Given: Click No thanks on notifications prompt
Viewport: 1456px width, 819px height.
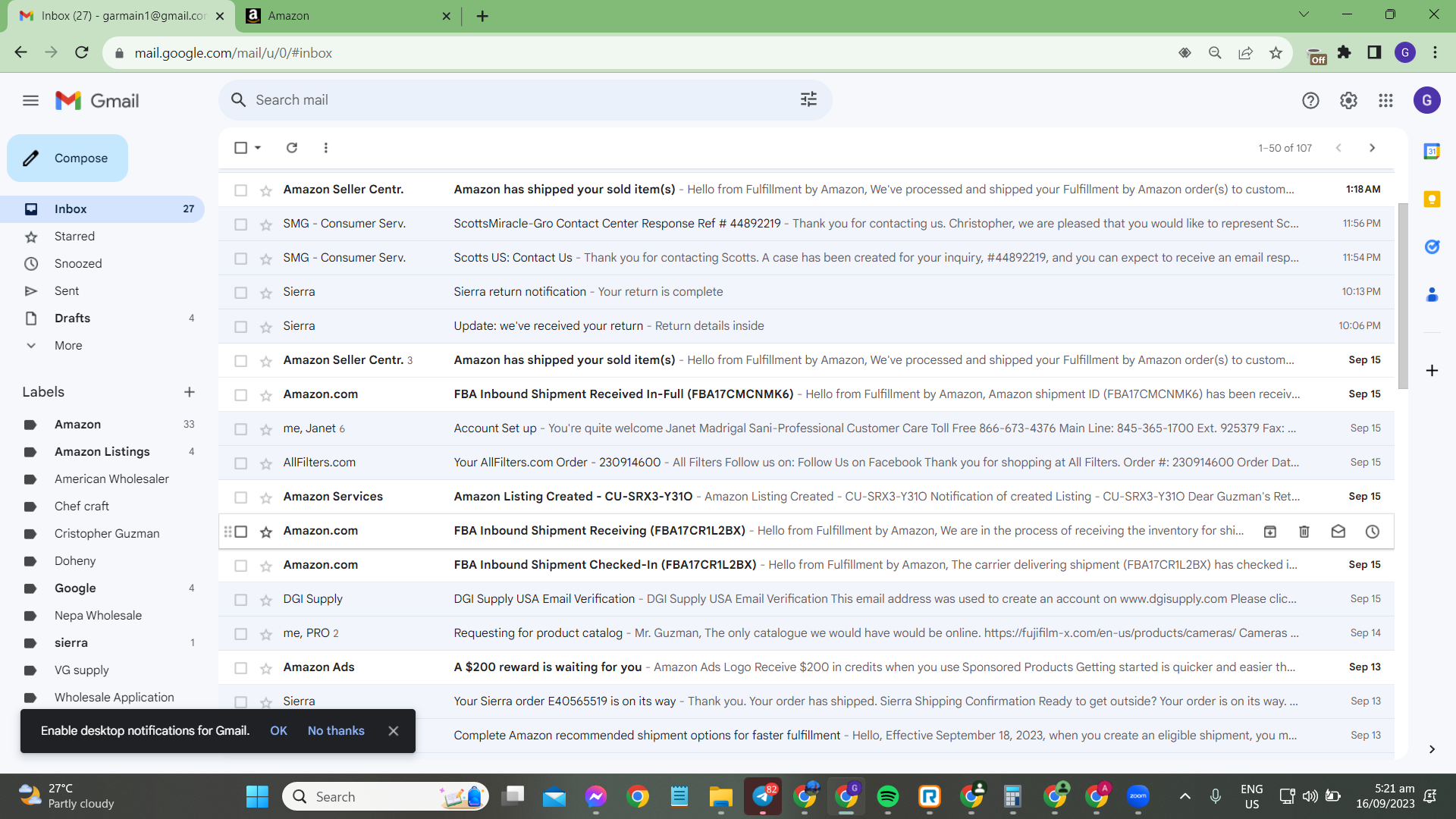Looking at the screenshot, I should click(336, 731).
